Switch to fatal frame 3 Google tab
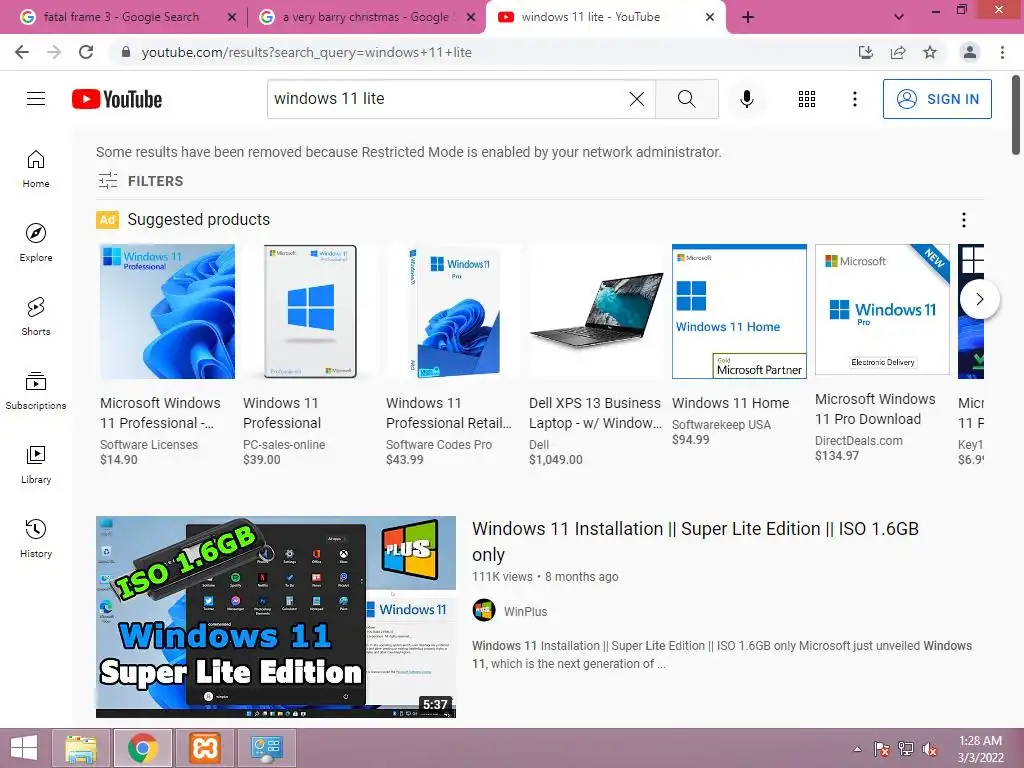The image size is (1024, 768). (x=121, y=17)
